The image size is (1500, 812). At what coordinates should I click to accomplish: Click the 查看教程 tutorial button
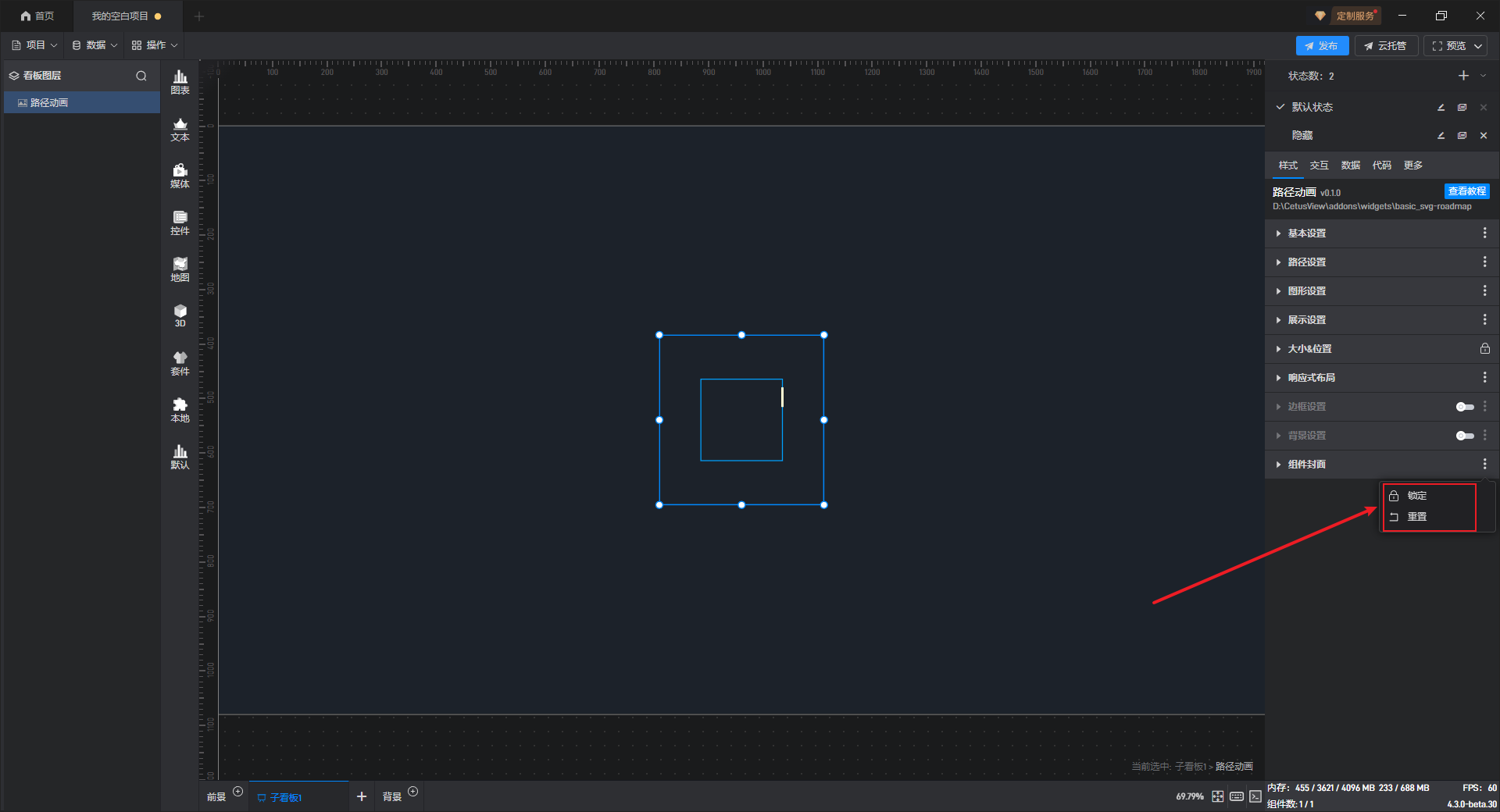1466,191
